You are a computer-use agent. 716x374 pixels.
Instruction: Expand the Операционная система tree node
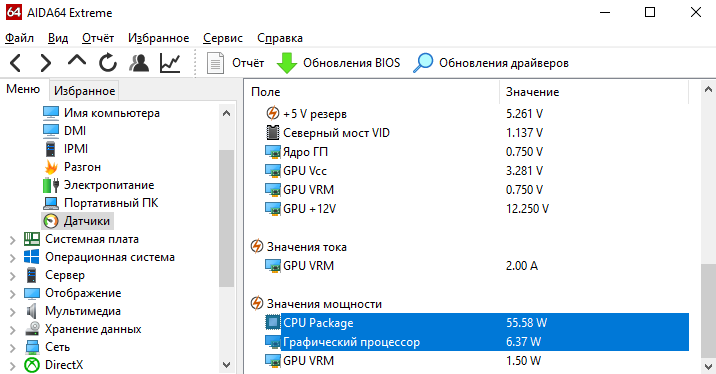pos(13,258)
